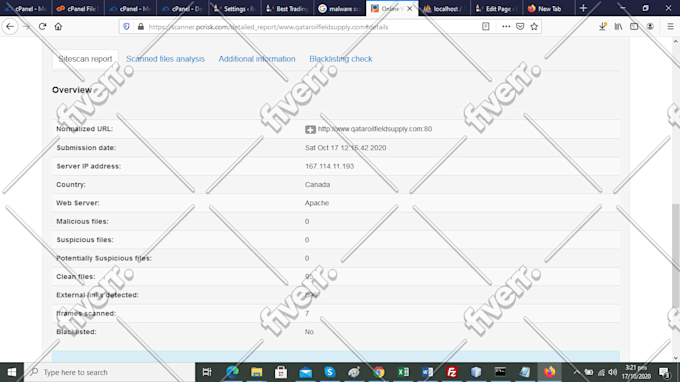
Task: Reload the current page
Action: coord(42,26)
